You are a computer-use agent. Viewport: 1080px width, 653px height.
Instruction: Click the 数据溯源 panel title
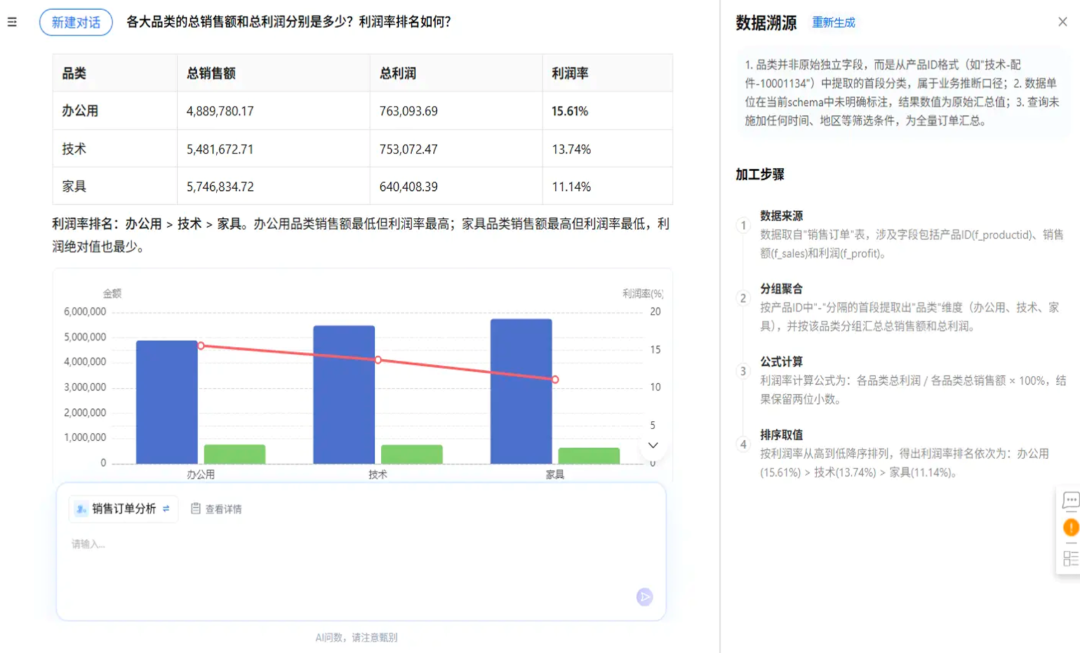click(766, 23)
